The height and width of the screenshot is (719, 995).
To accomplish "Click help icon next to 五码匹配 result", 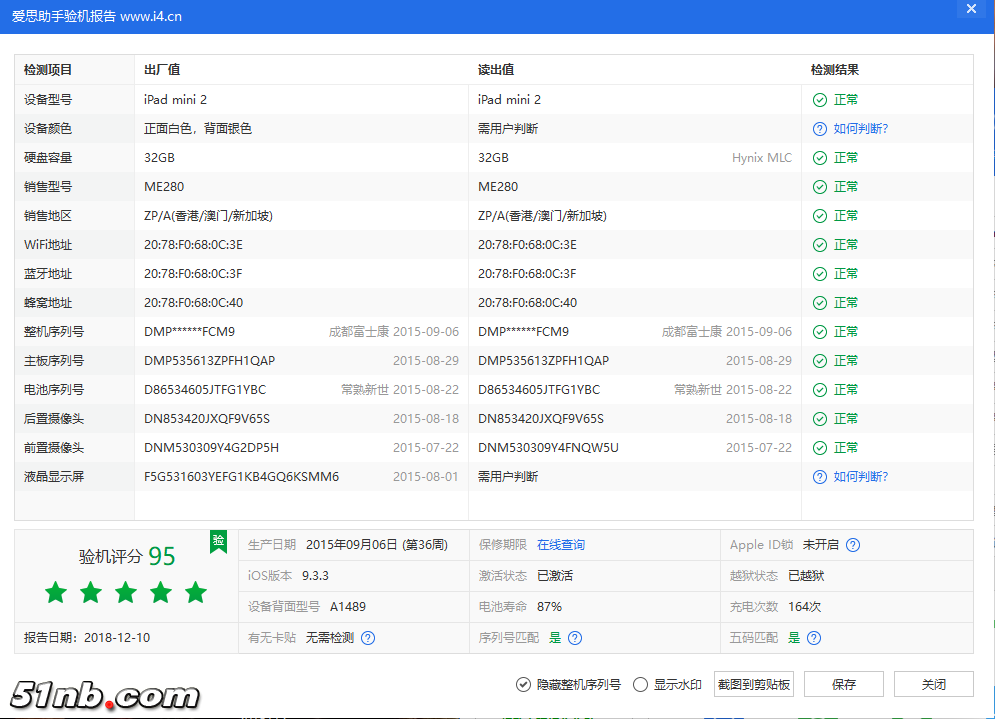I will click(x=814, y=638).
